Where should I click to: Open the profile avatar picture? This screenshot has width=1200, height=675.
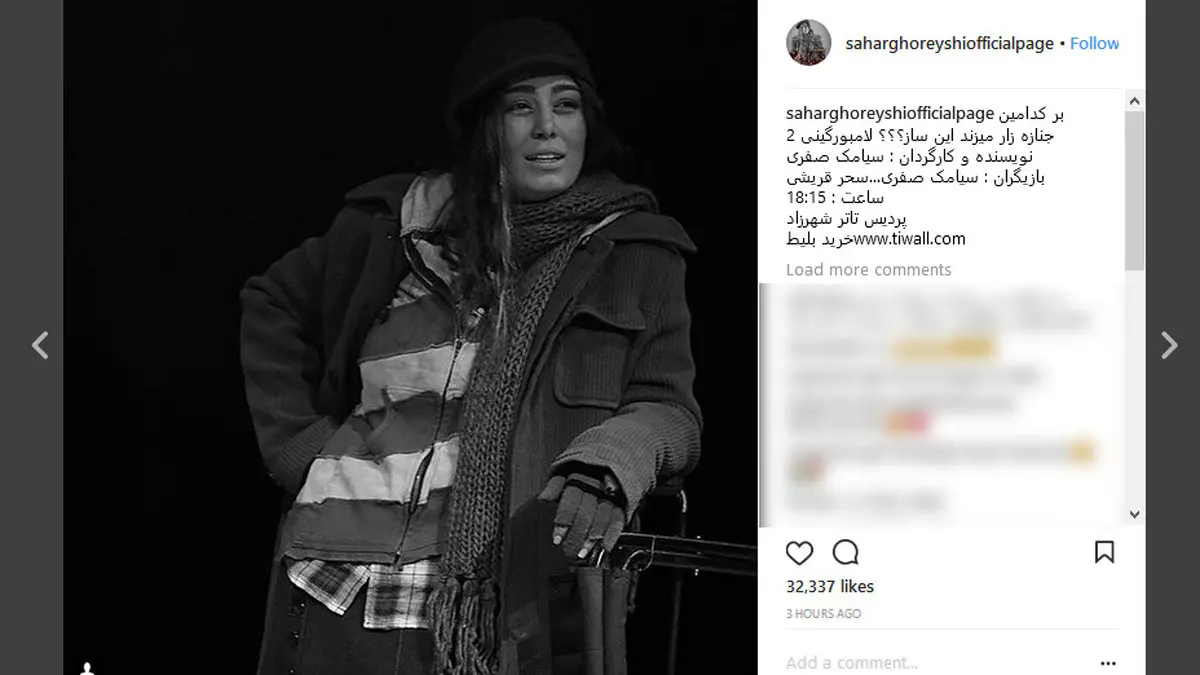(809, 43)
